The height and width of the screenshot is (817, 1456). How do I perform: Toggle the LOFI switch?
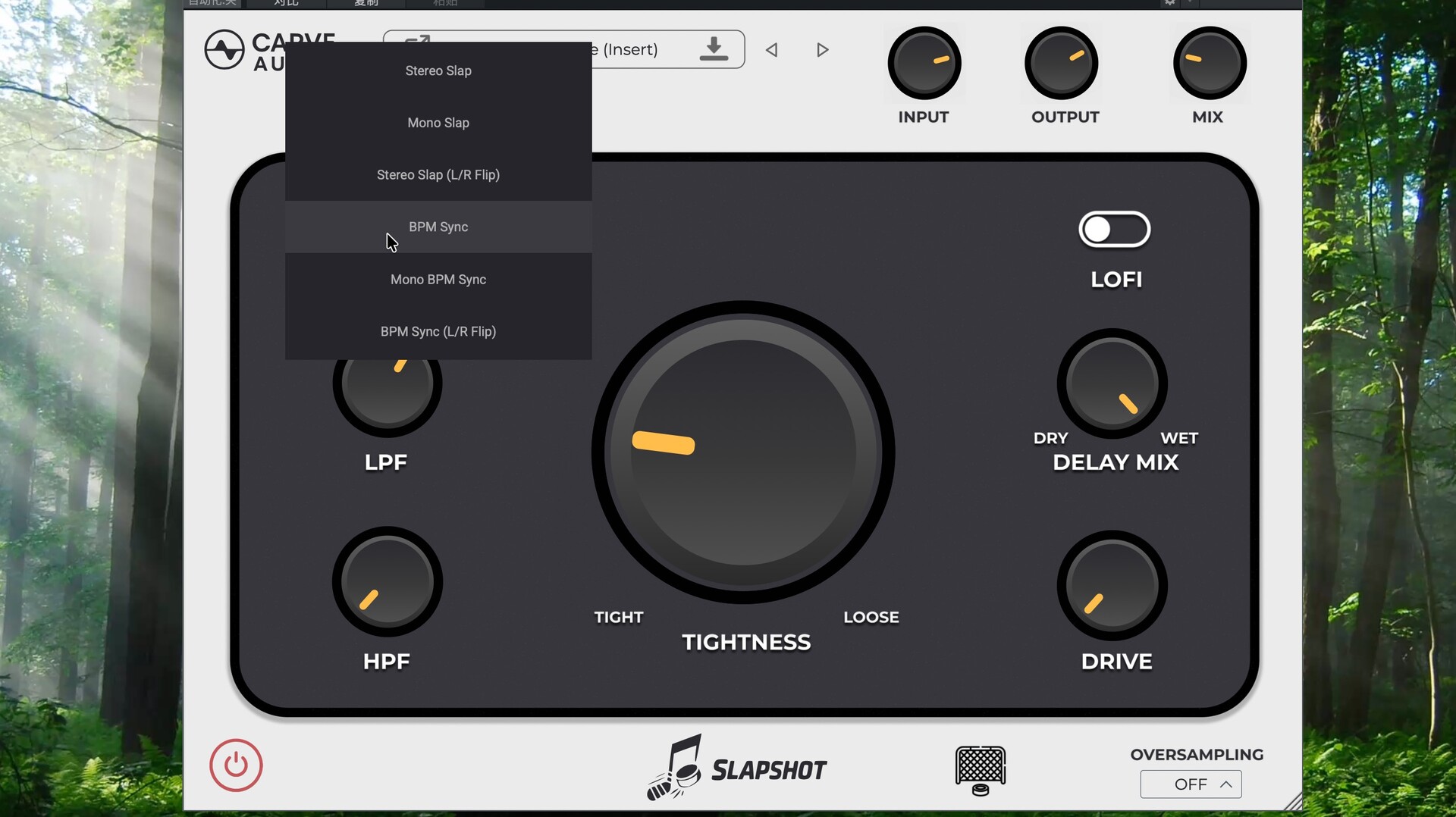1114,230
